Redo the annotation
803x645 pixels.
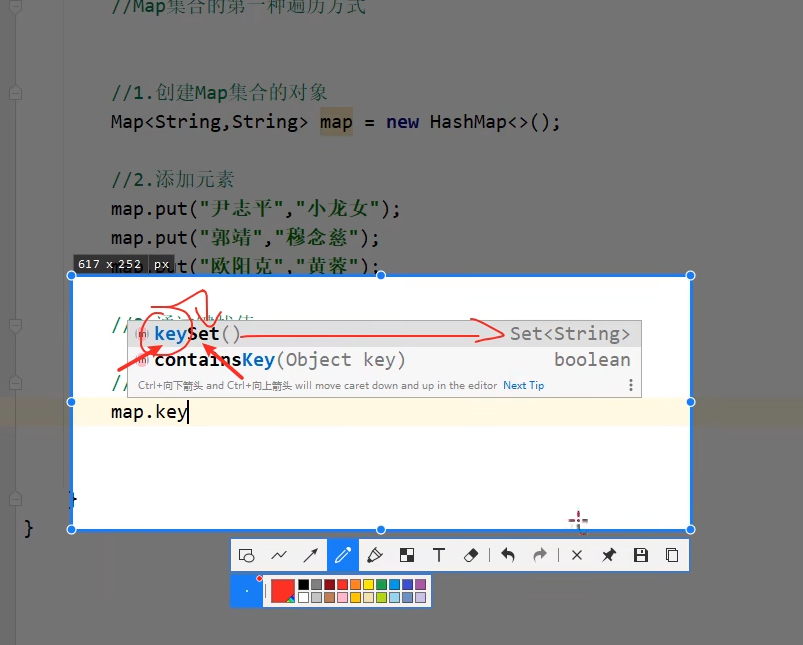(x=540, y=555)
